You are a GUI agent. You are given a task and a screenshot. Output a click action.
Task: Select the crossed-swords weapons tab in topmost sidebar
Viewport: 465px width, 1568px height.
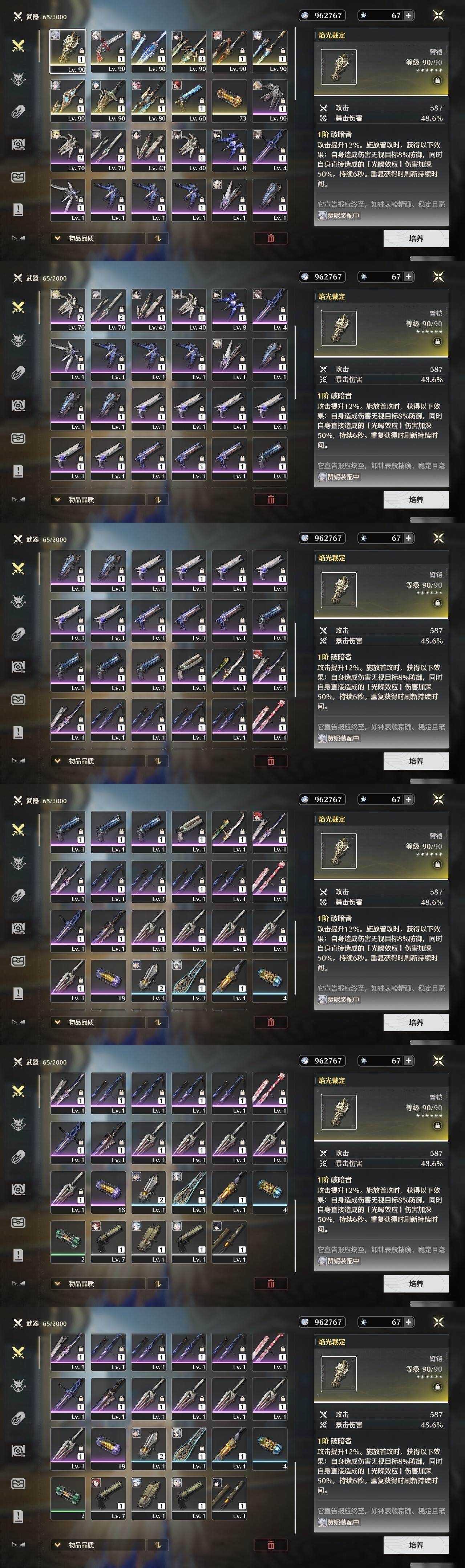click(18, 46)
